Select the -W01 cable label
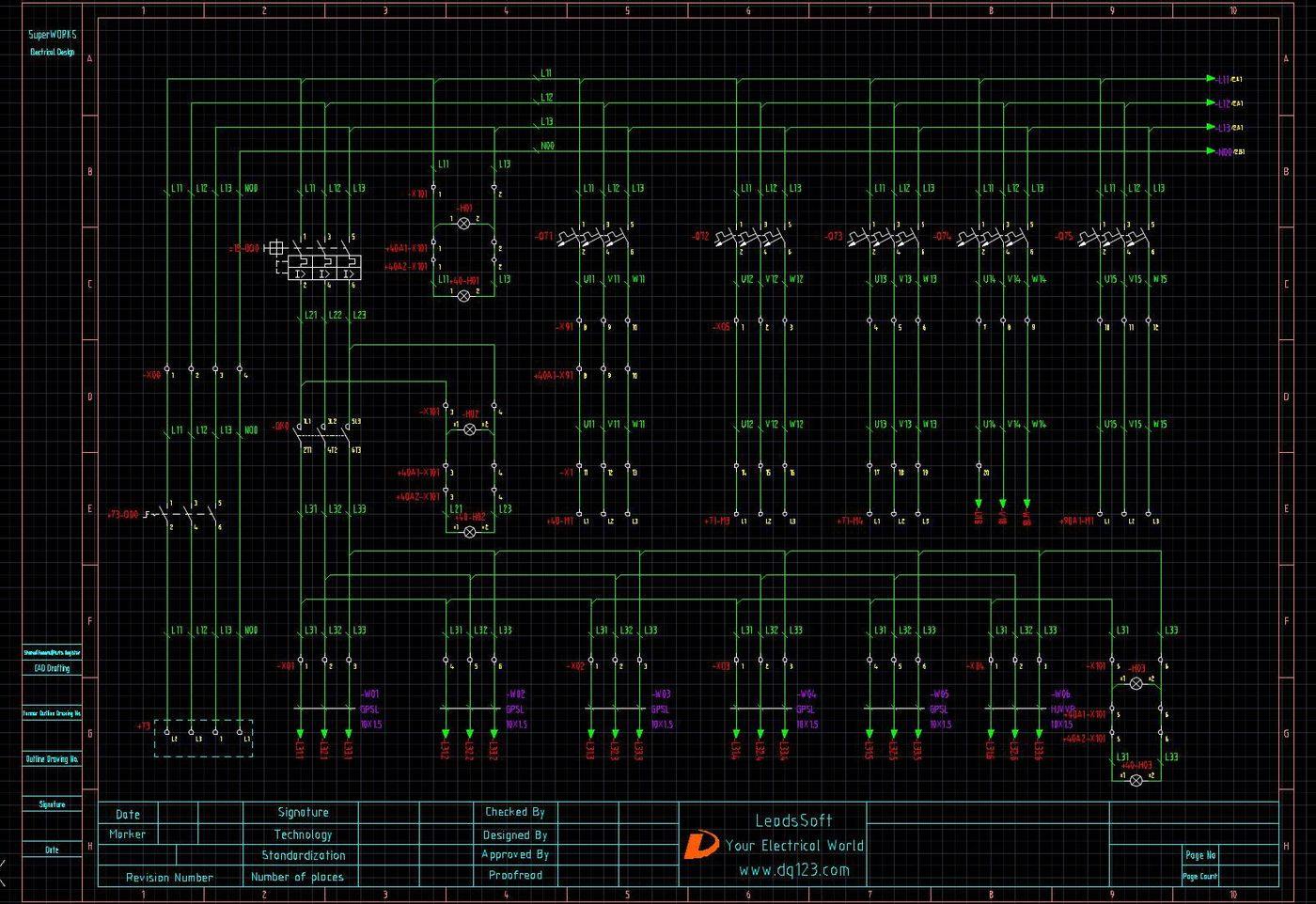 click(x=369, y=694)
